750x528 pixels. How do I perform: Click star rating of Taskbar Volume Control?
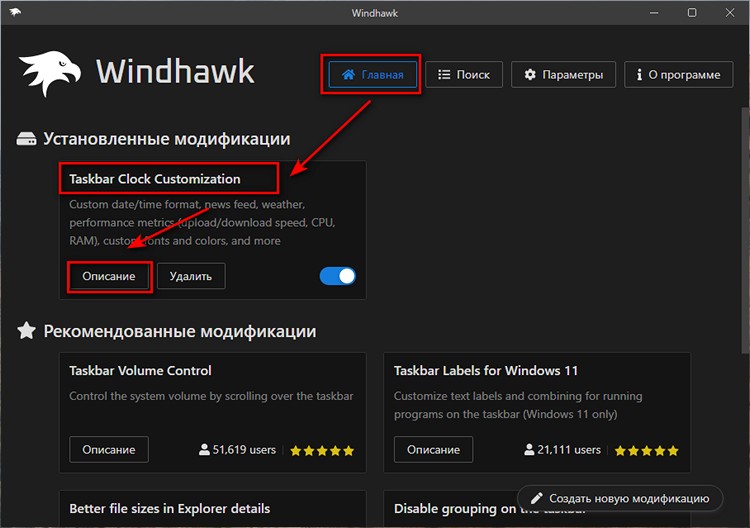tap(322, 451)
